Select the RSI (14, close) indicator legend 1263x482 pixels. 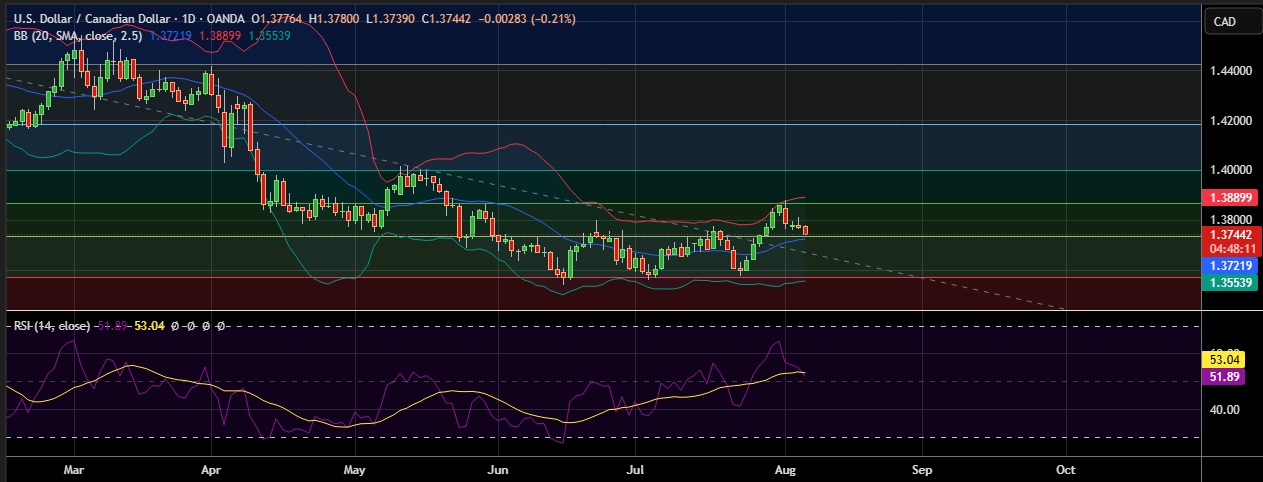tap(52, 326)
